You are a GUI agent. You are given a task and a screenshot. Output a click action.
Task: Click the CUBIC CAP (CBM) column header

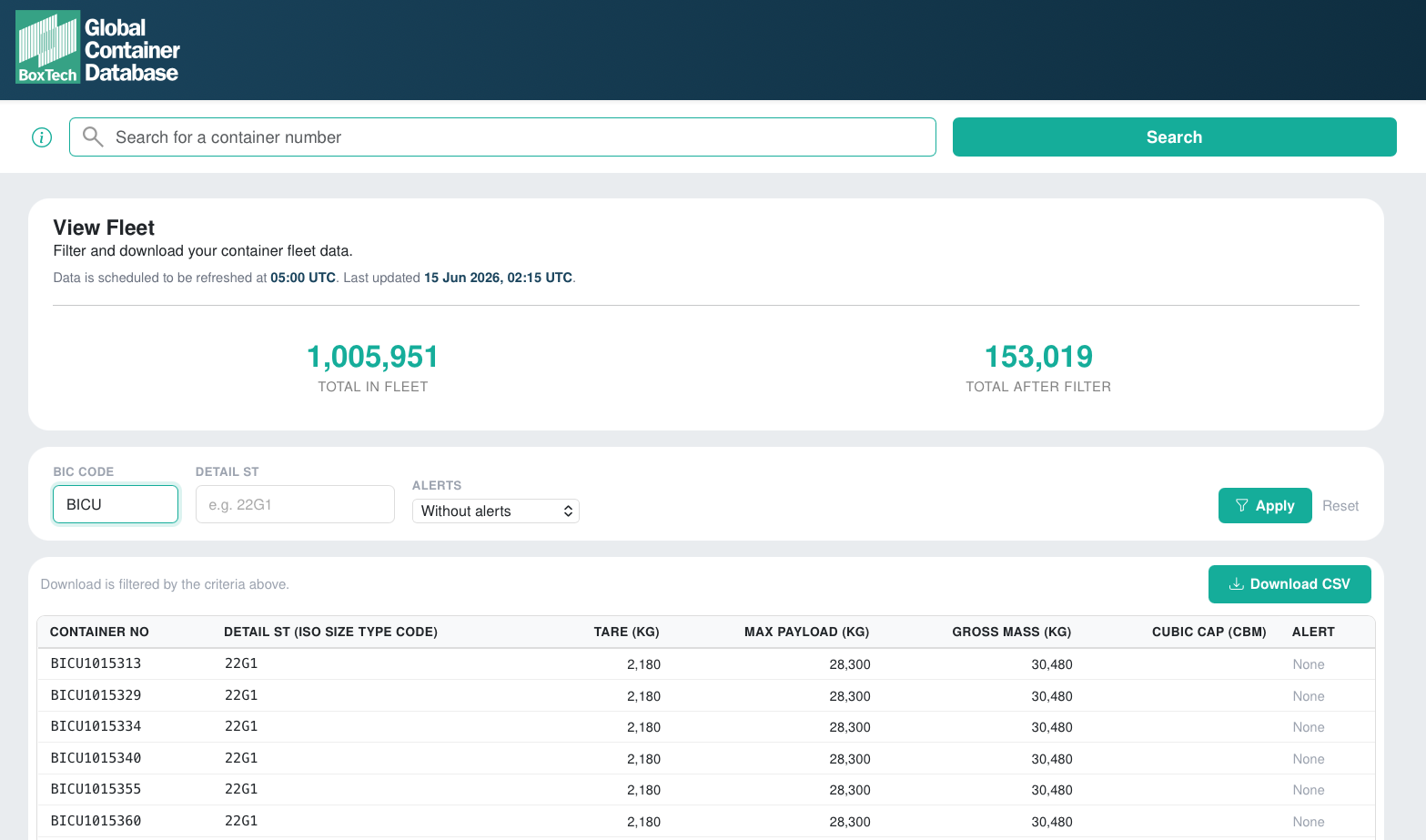point(1209,632)
